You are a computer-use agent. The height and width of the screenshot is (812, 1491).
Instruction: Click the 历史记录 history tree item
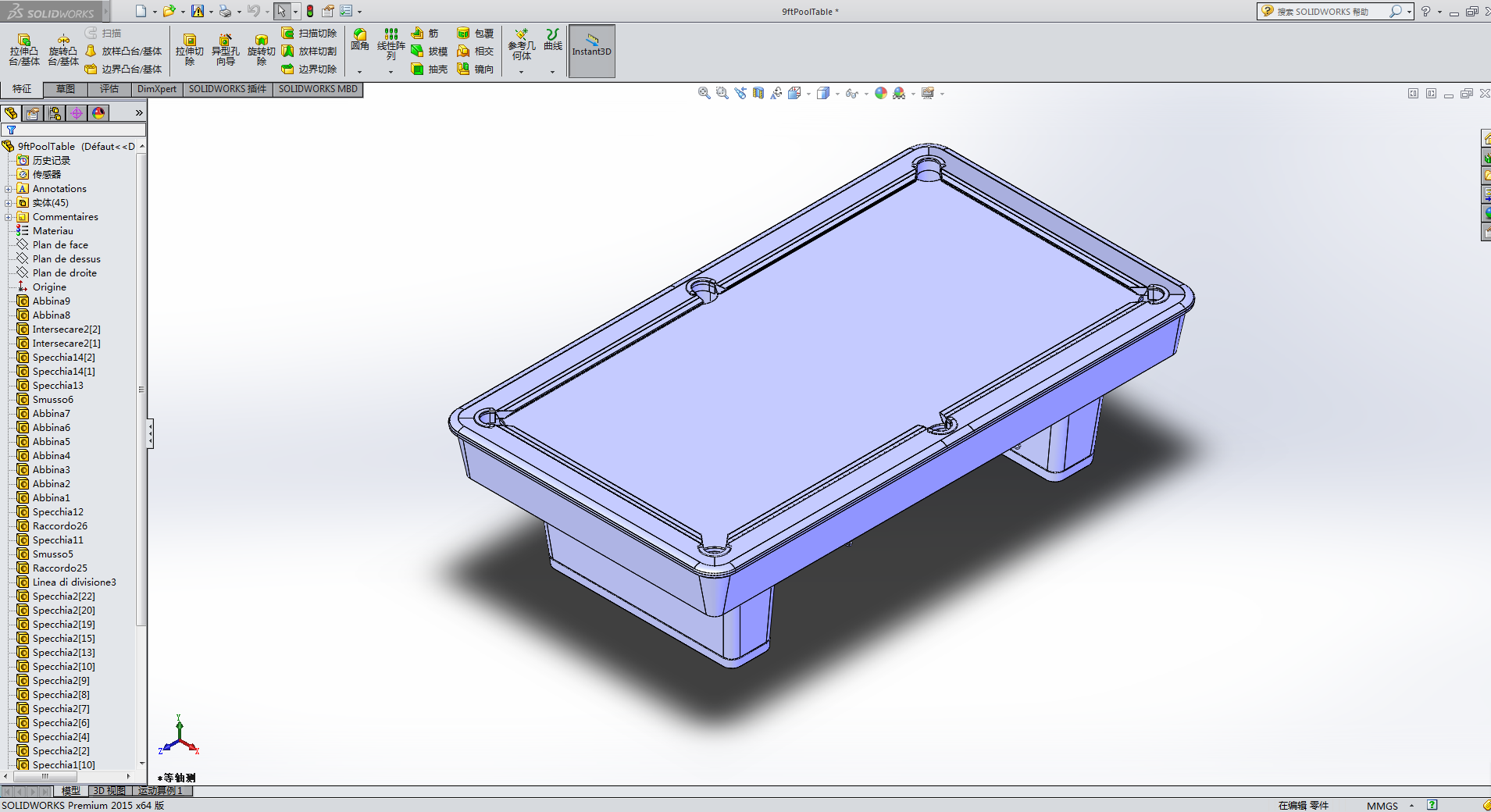point(52,161)
